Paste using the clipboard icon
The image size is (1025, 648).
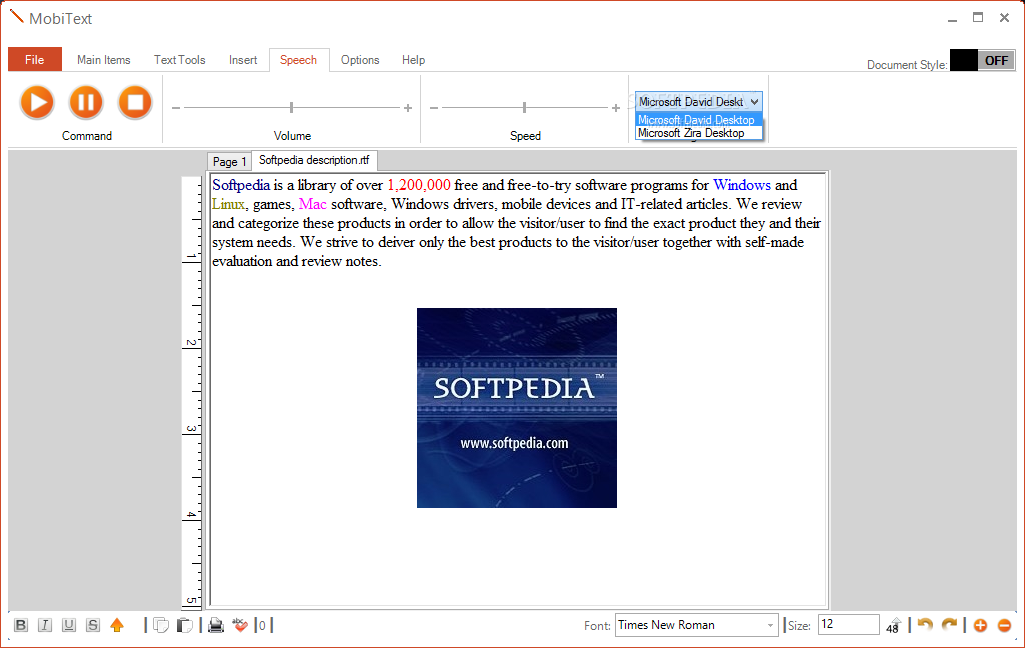pyautogui.click(x=184, y=625)
